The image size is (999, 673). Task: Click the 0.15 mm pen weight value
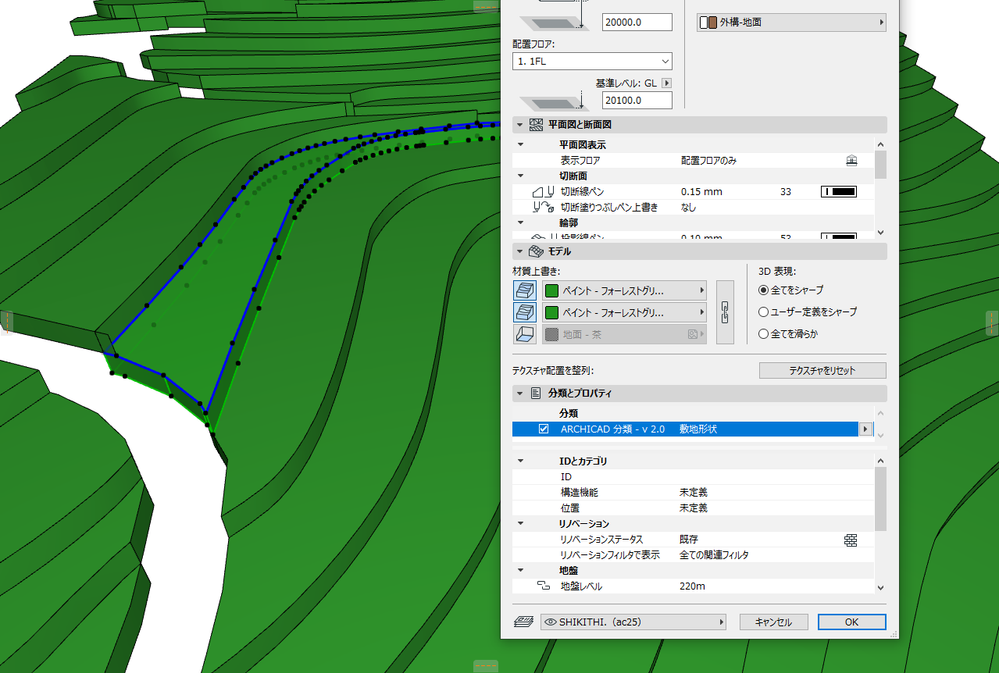[x=701, y=191]
